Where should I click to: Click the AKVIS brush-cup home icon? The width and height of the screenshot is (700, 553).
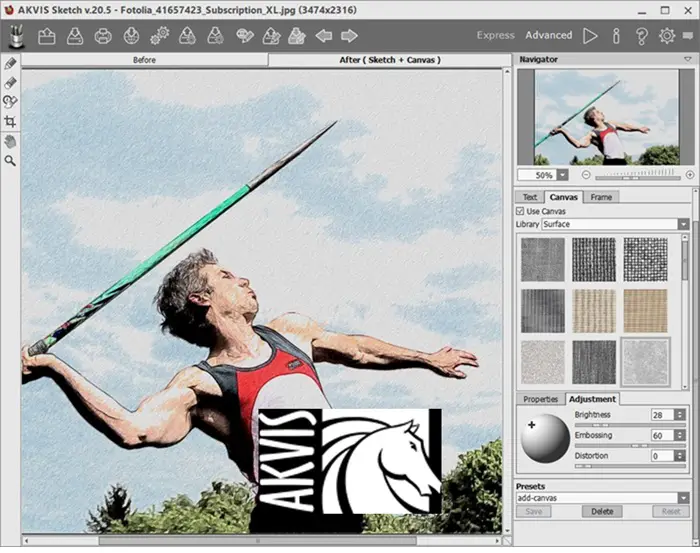pyautogui.click(x=16, y=36)
